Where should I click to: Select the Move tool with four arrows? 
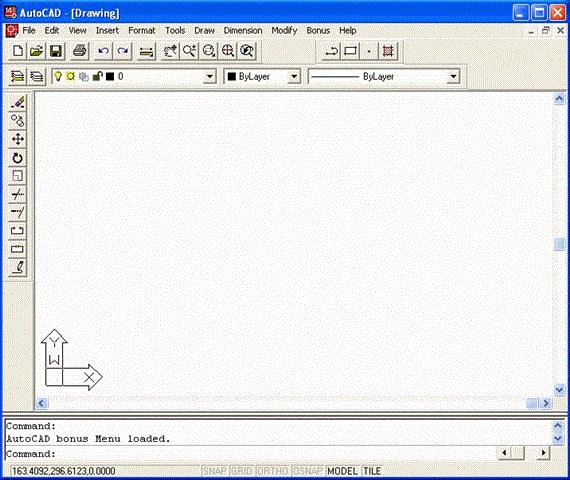pyautogui.click(x=17, y=139)
